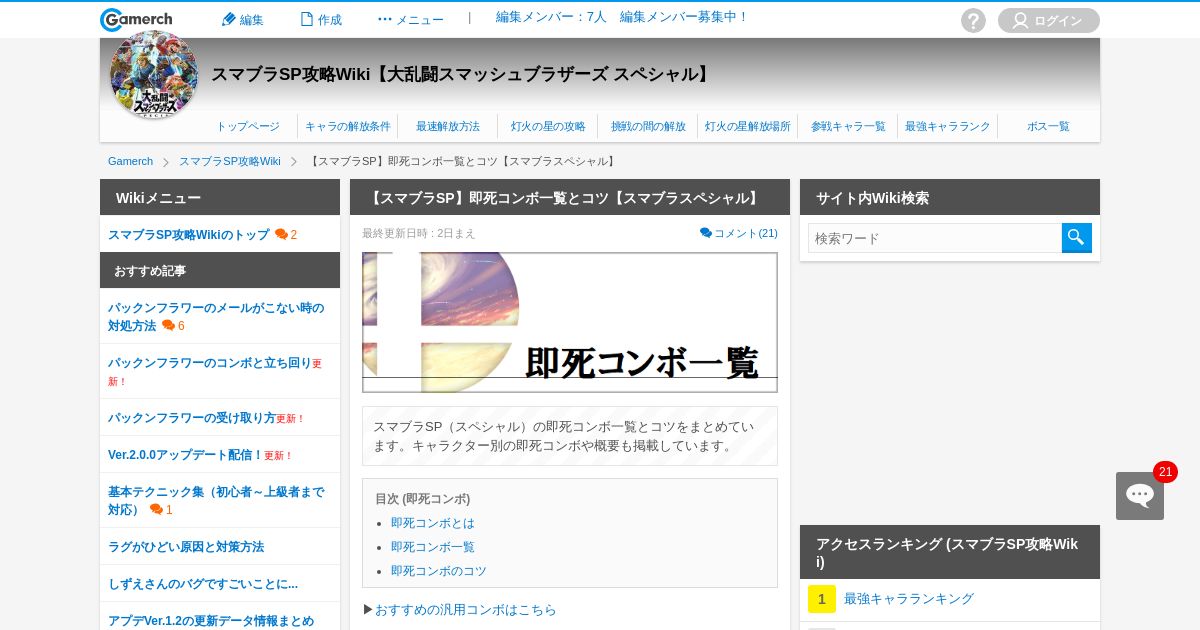Click the Smash Bros wiki logo image
This screenshot has height=630, width=1200.
[x=154, y=75]
